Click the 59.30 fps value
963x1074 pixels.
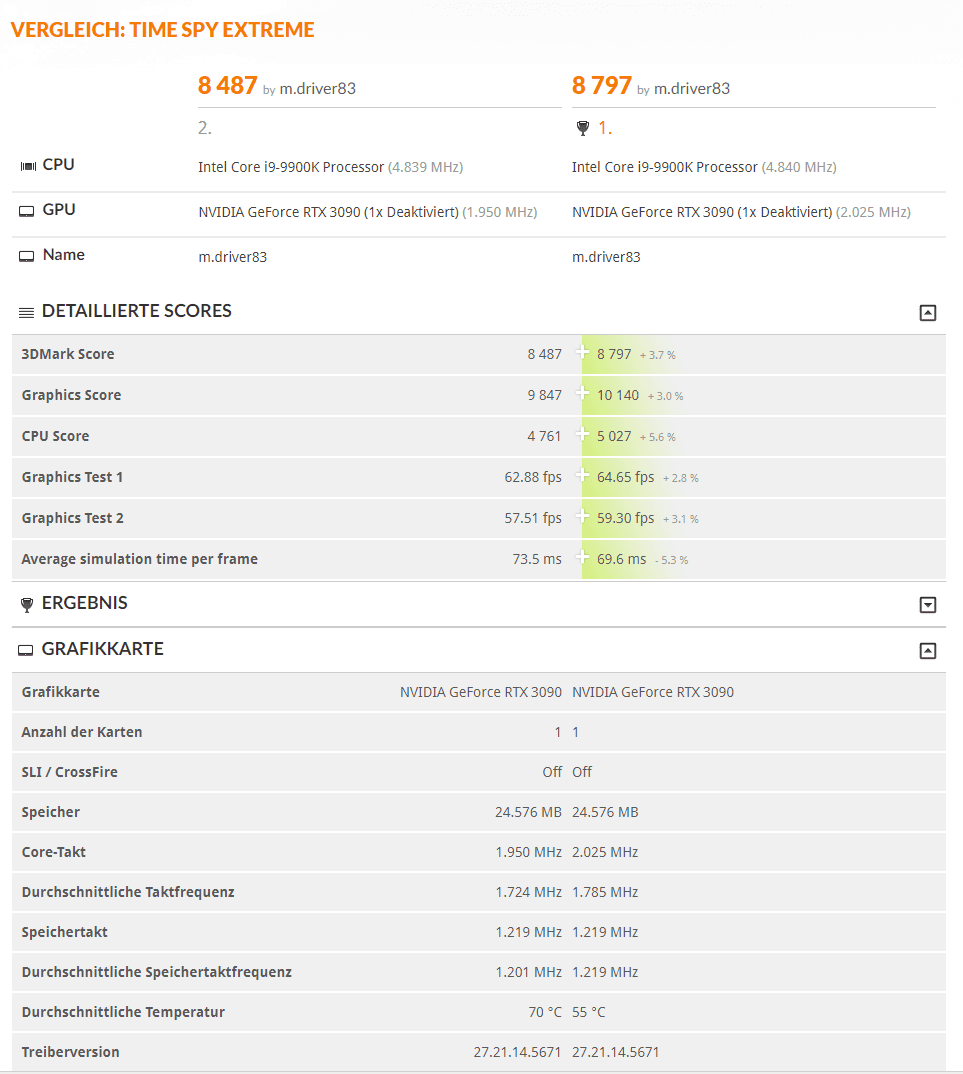click(625, 519)
